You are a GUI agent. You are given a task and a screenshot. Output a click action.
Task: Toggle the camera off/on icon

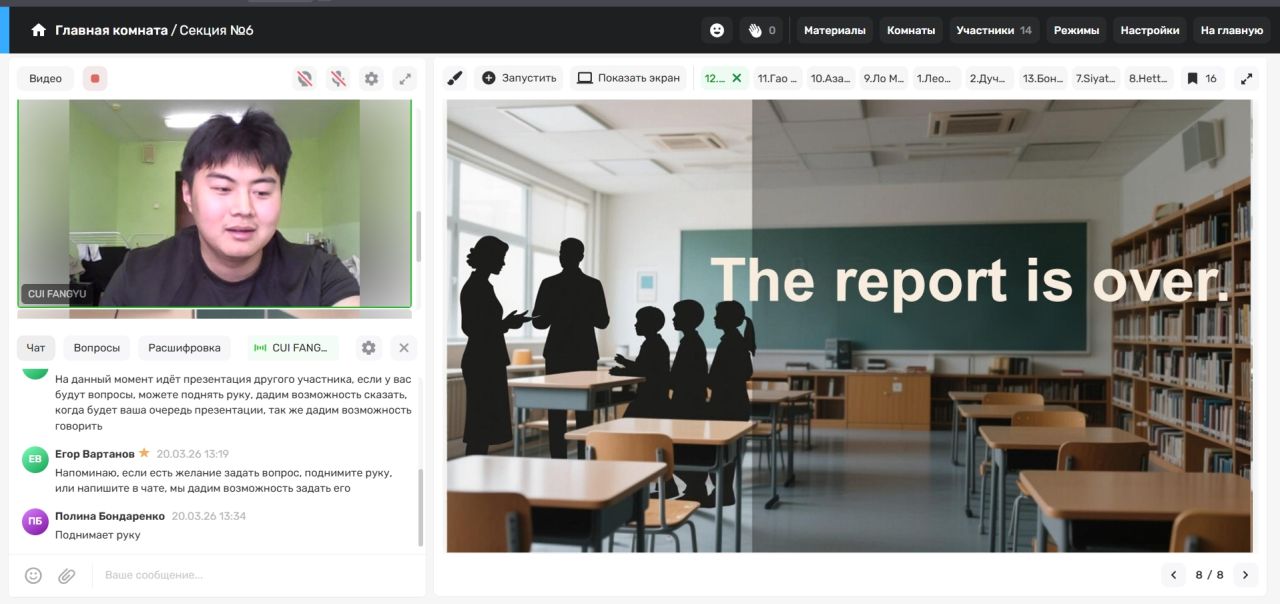tap(305, 78)
